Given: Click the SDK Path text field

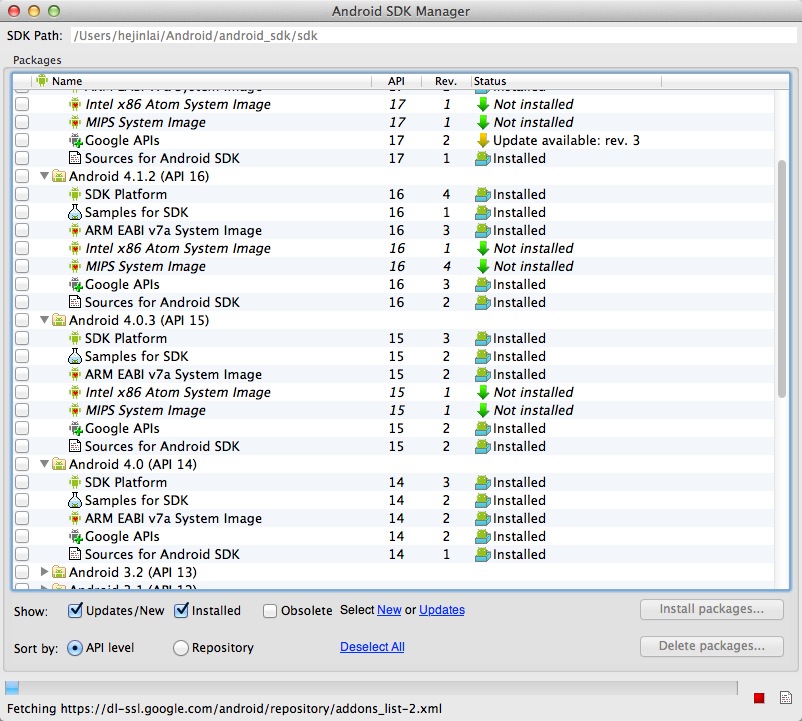Looking at the screenshot, I should click(434, 35).
